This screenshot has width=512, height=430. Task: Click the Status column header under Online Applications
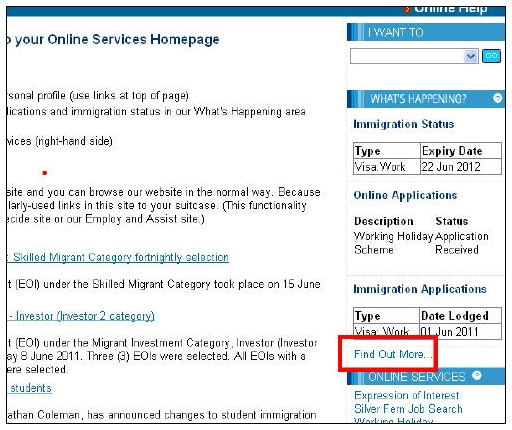(452, 221)
